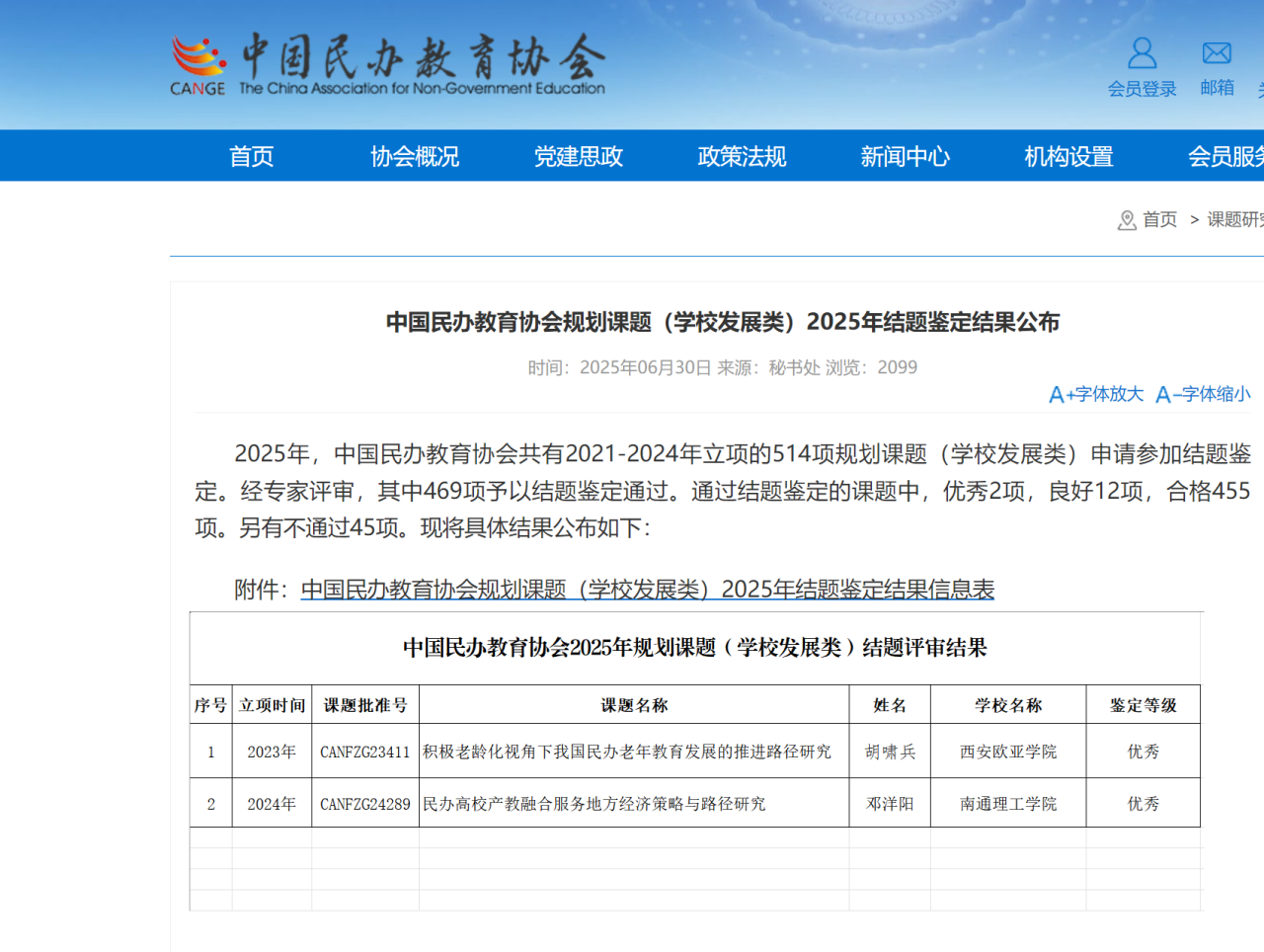Click table title 结题评审结果

695,648
